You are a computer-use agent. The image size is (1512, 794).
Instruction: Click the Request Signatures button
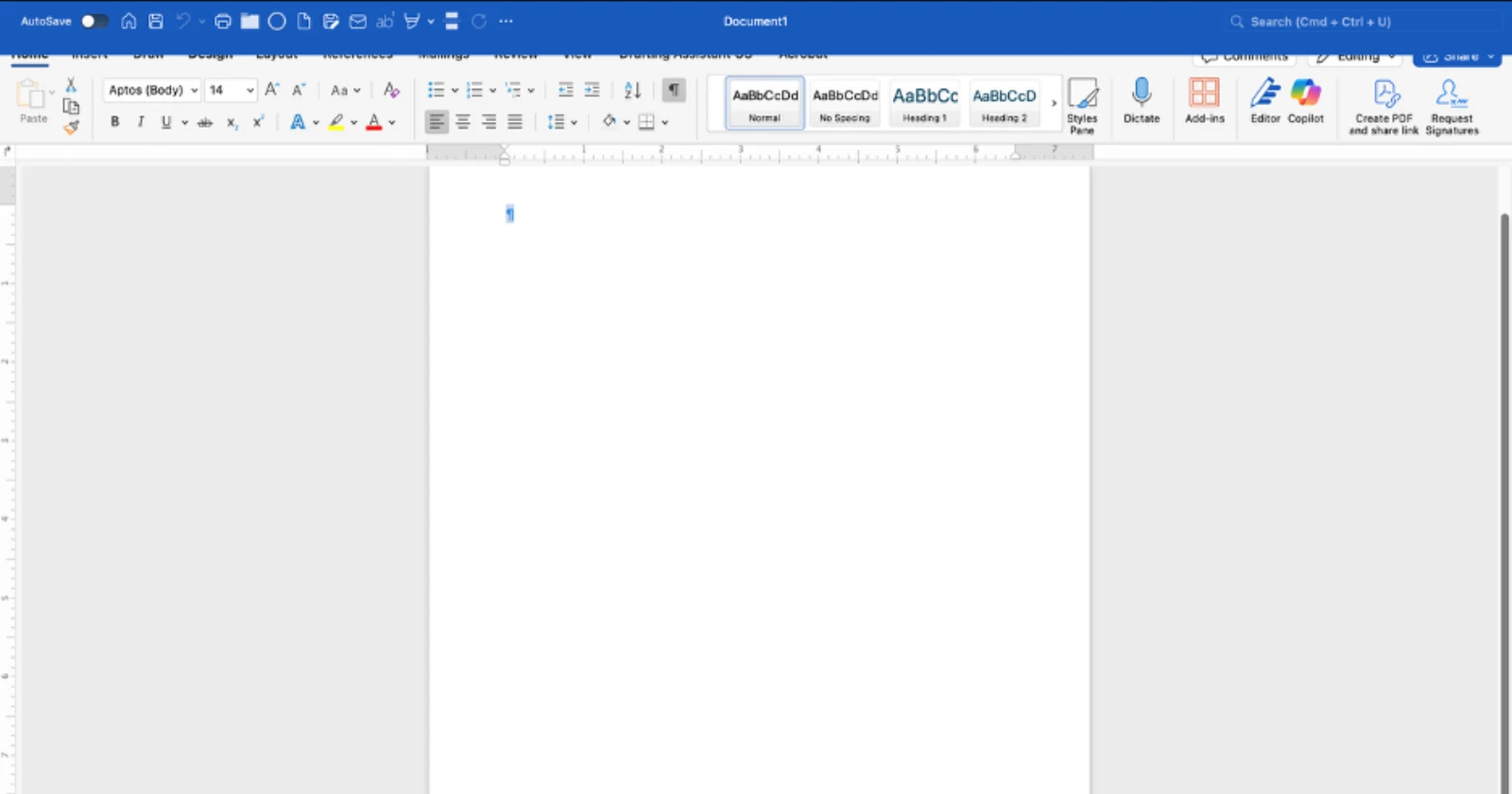point(1452,106)
